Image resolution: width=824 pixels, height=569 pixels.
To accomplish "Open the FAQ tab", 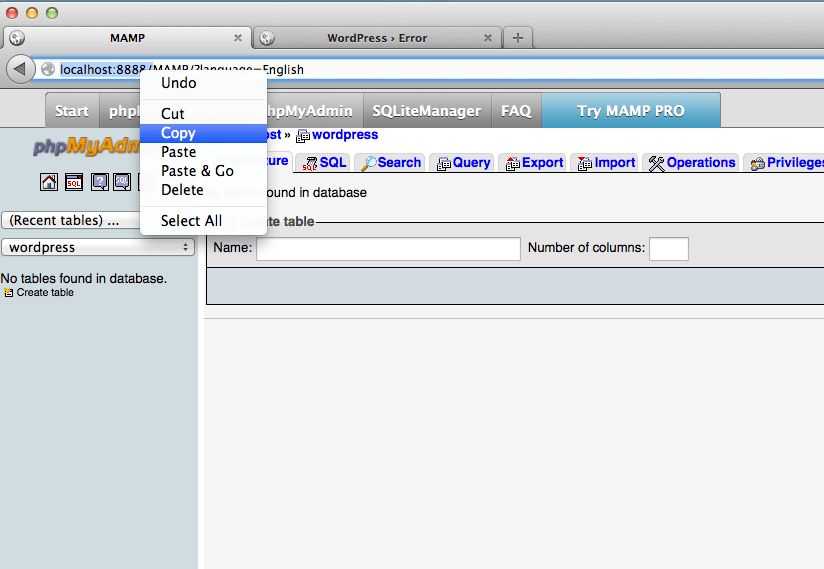I will (516, 111).
